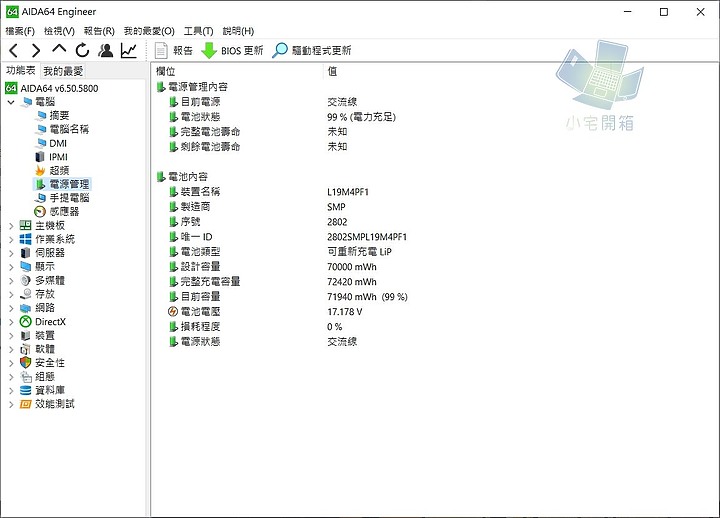Click the value 72420 mWh

click(352, 282)
